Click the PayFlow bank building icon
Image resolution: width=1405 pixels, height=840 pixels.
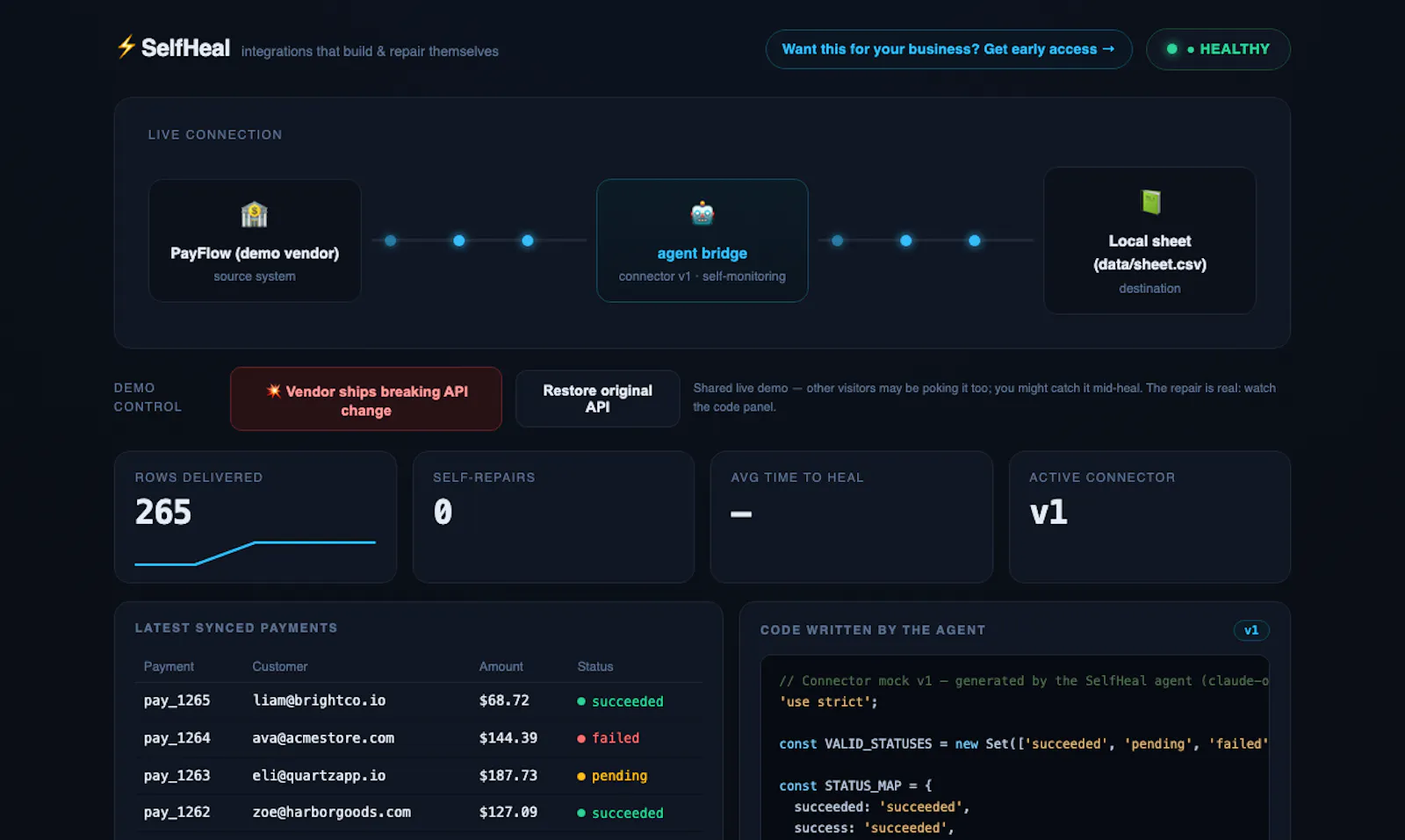(x=255, y=214)
